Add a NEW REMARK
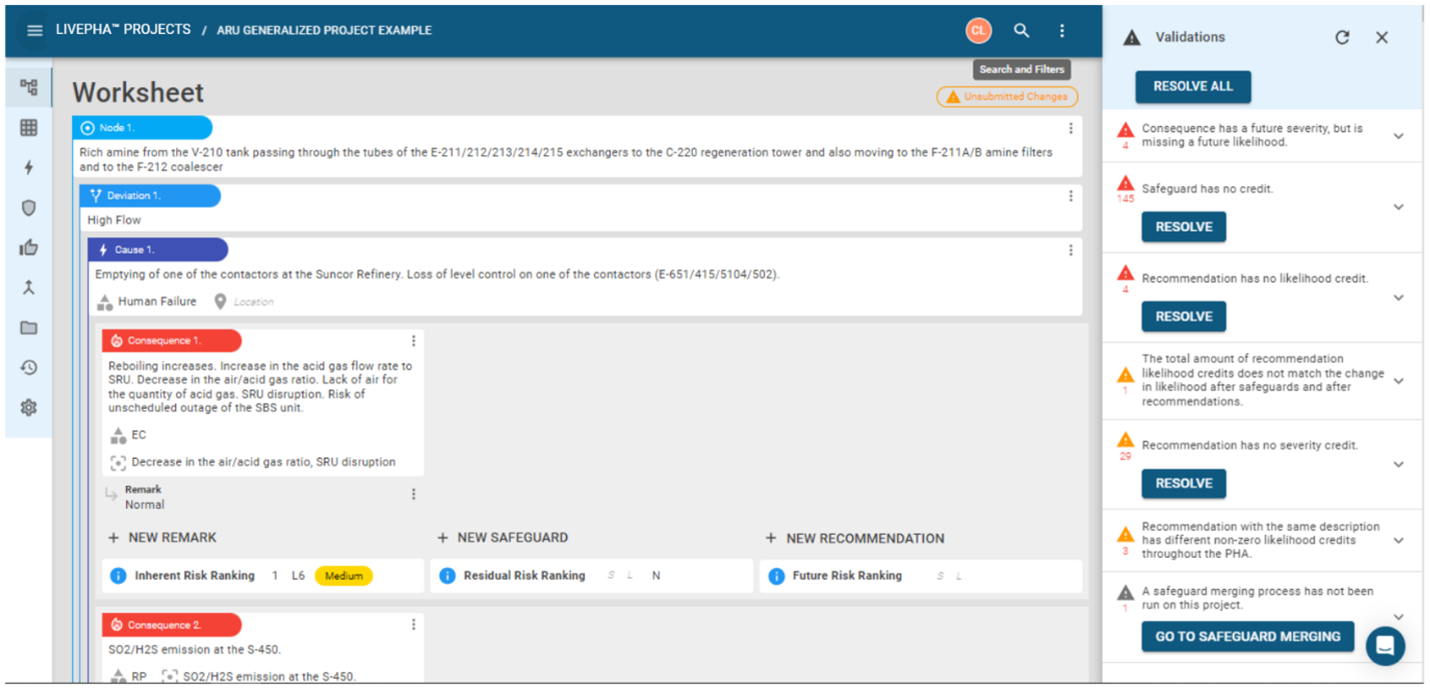Image resolution: width=1430 pixels, height=689 pixels. click(162, 538)
